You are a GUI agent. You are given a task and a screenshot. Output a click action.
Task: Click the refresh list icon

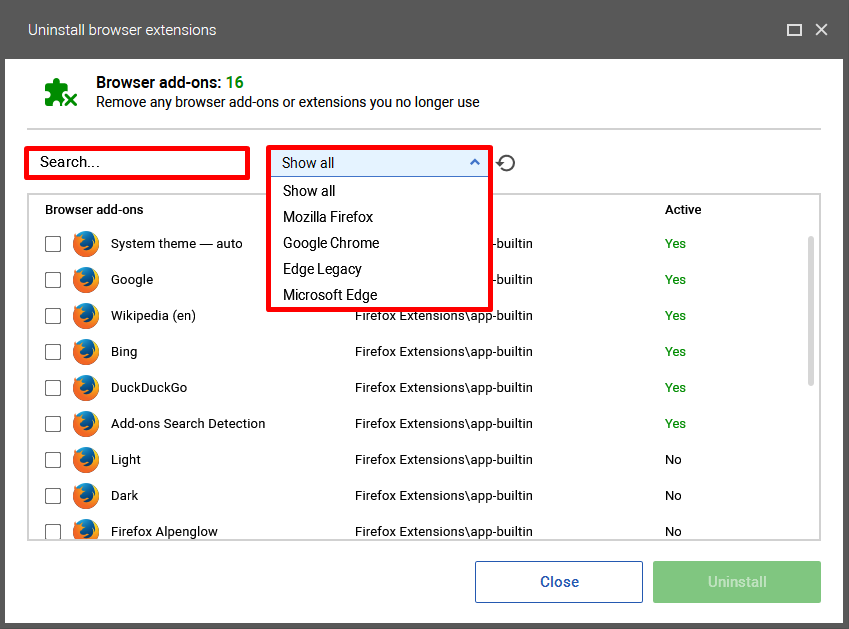coord(506,163)
